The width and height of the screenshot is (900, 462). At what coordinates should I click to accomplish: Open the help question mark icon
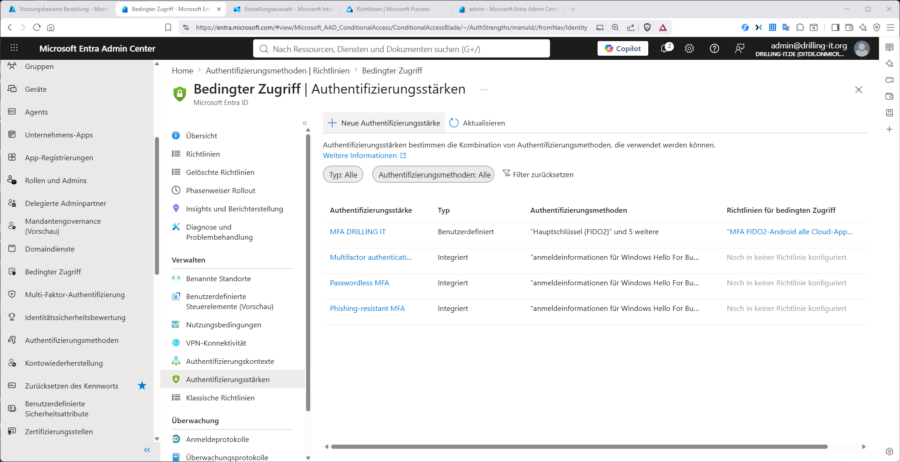coord(715,49)
